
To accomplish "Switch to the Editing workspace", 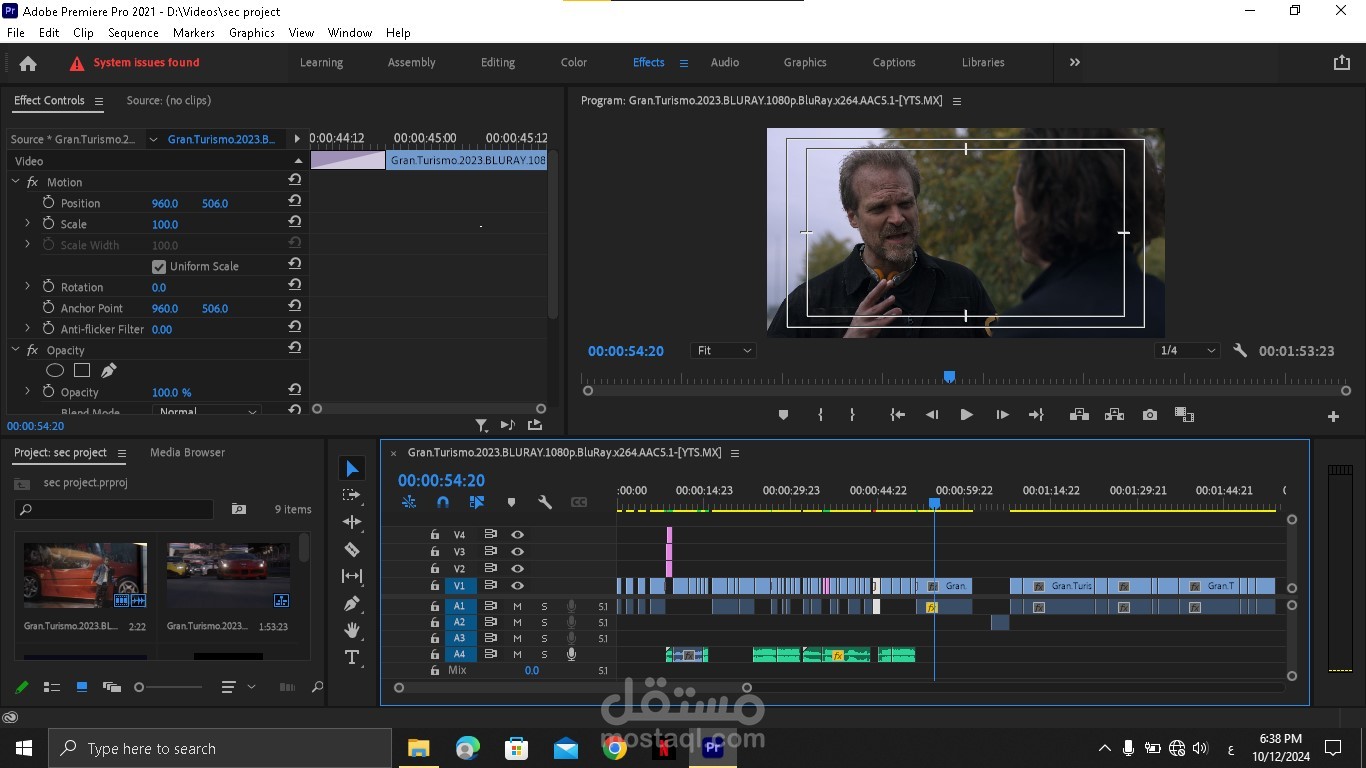I will click(x=498, y=62).
